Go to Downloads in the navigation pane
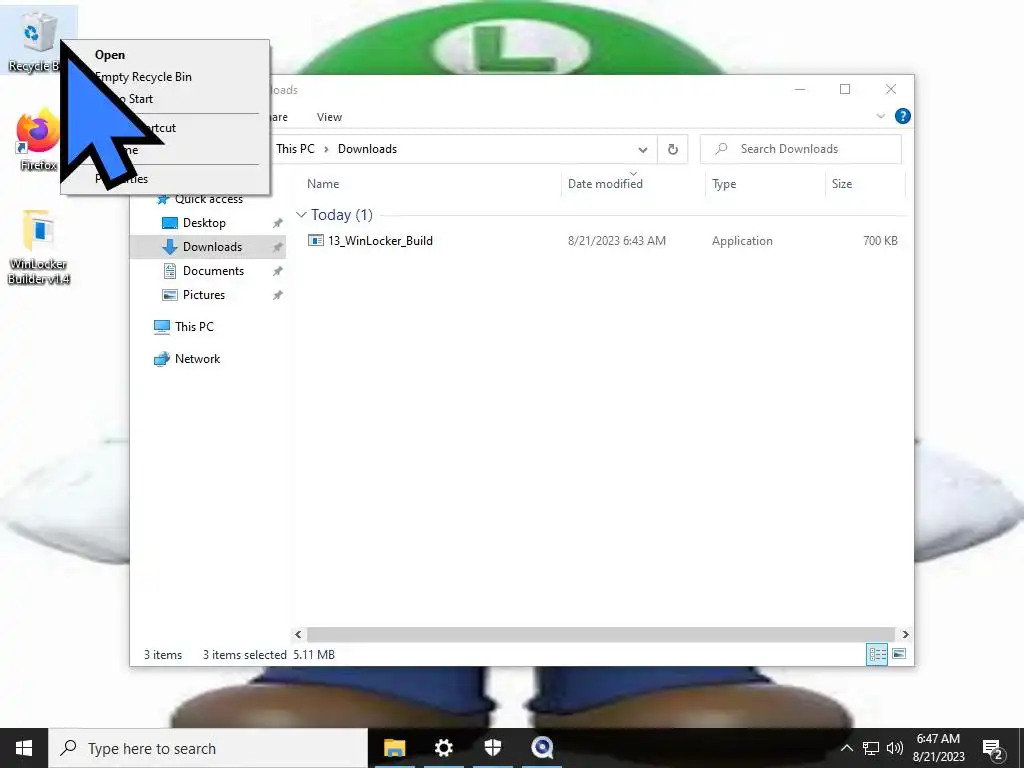 click(x=212, y=247)
